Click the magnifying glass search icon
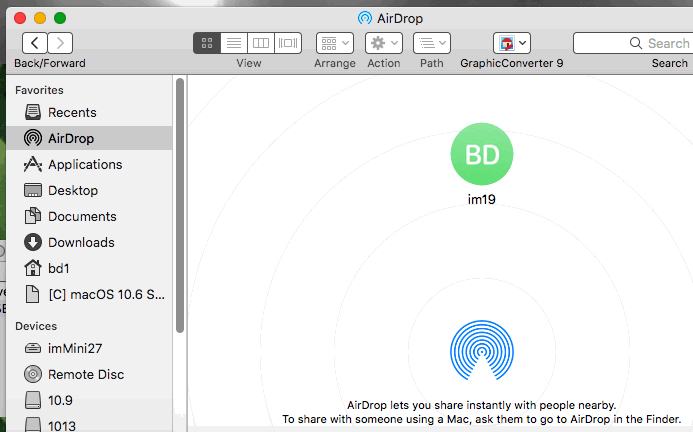Screen dimensions: 693x432 pyautogui.click(x=636, y=43)
